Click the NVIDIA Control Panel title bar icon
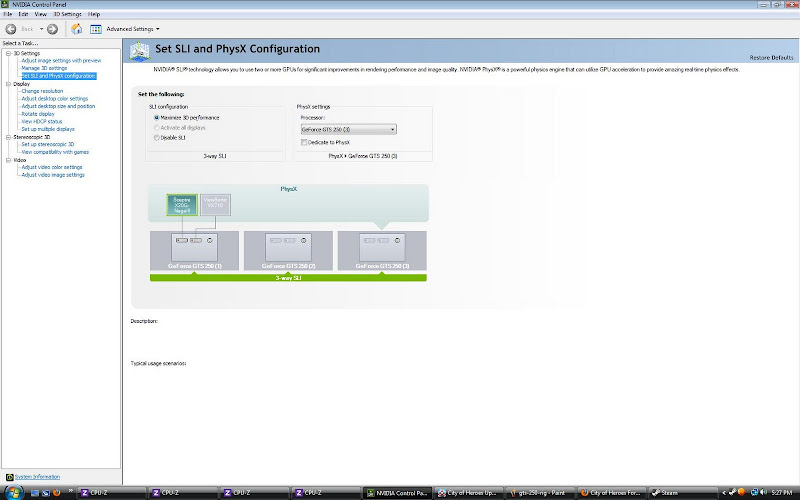This screenshot has width=800, height=500. (x=5, y=4)
